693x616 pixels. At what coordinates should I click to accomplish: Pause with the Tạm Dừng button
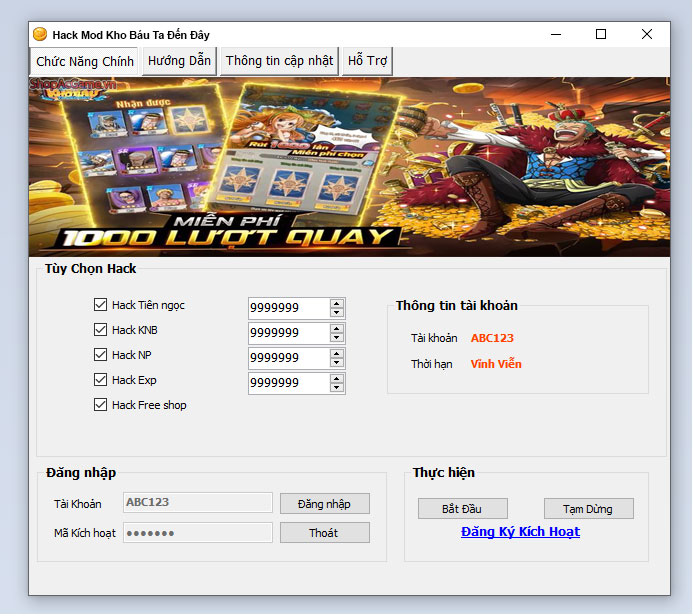(589, 509)
